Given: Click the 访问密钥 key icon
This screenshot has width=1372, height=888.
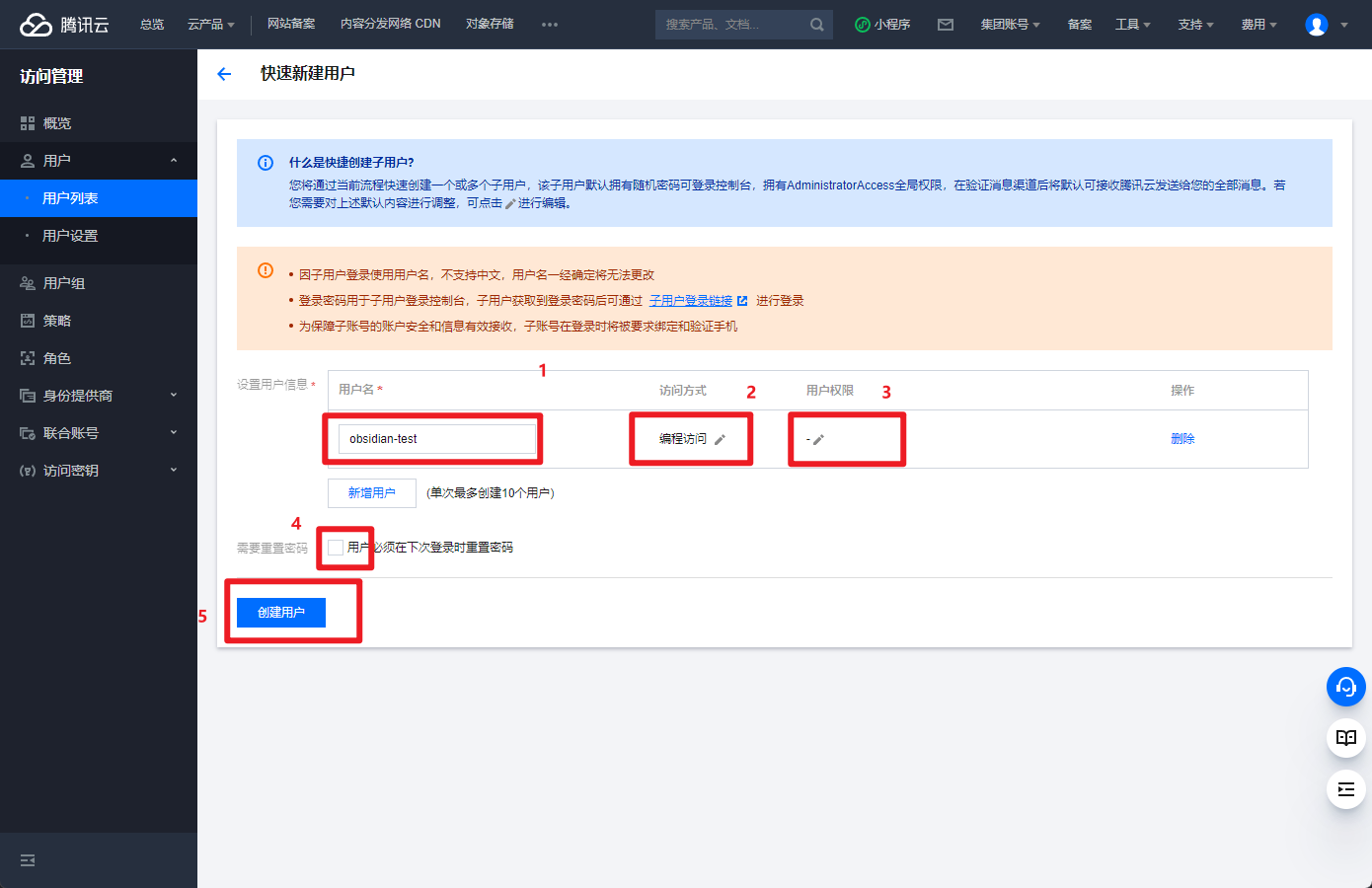Looking at the screenshot, I should click(x=28, y=471).
